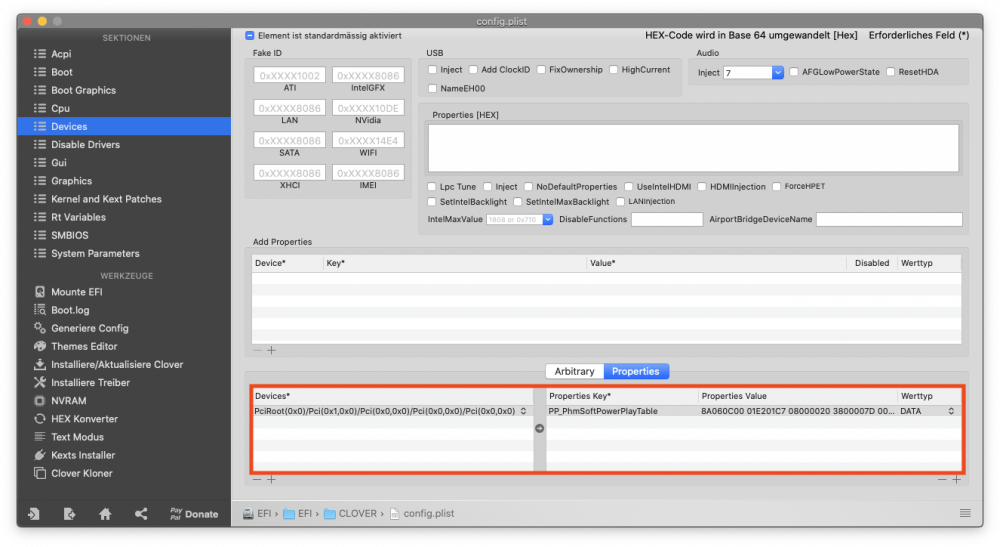
Task: Click the AirportBridgeDeviceName field
Action: click(889, 219)
